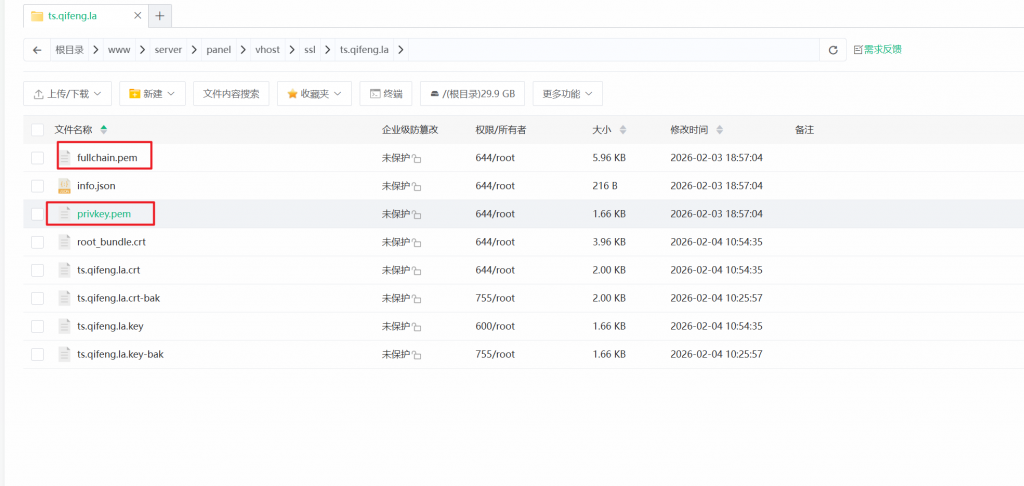Click empty path input area in breadcrumb bar

coord(614,50)
